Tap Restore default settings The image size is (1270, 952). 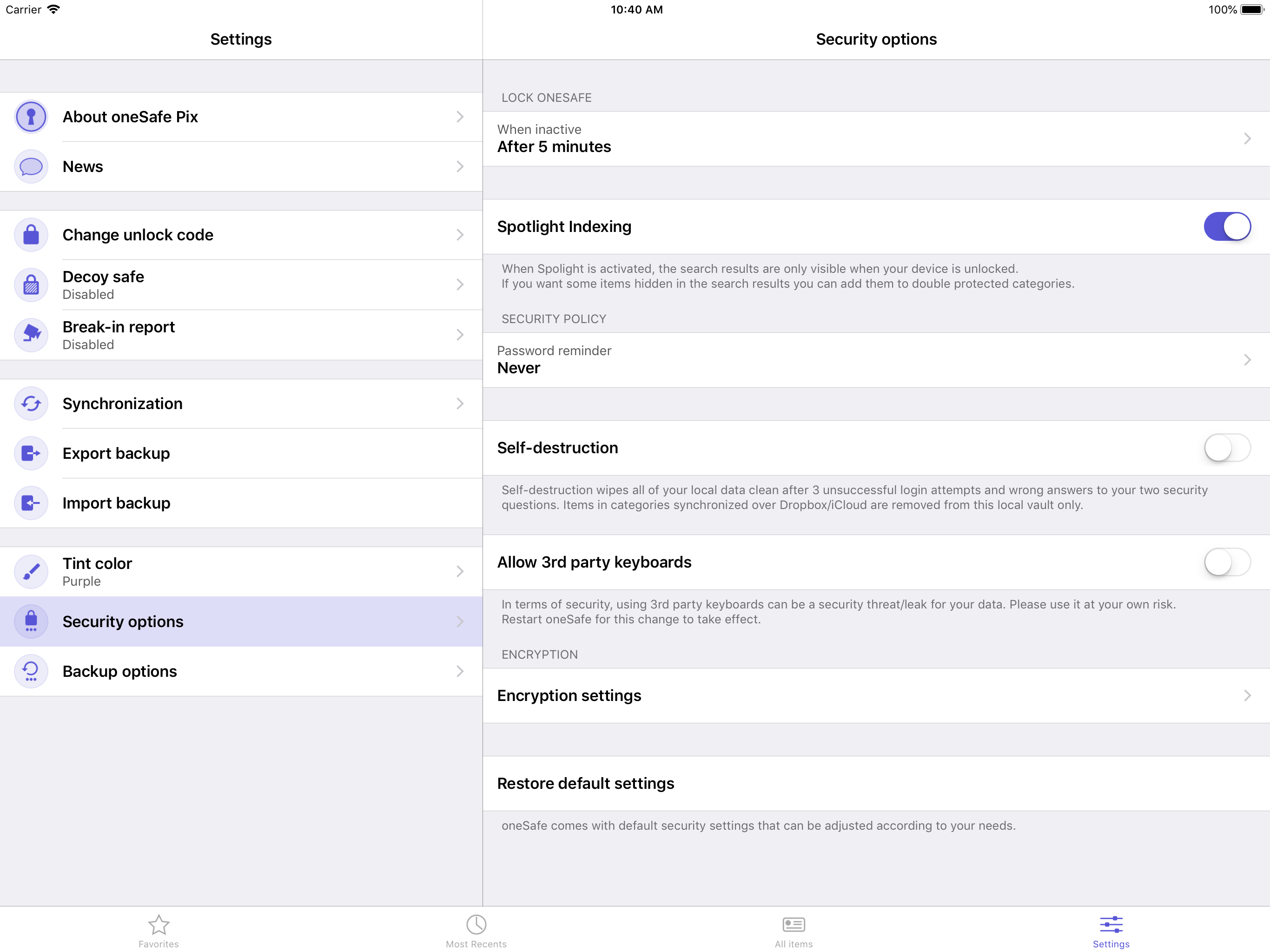point(586,783)
